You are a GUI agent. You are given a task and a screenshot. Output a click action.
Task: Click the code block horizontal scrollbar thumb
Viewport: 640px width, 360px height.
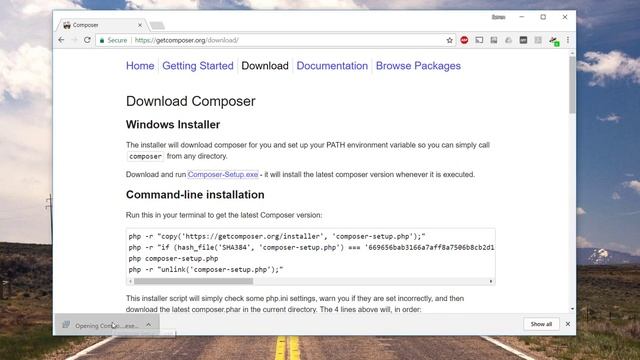[193, 281]
